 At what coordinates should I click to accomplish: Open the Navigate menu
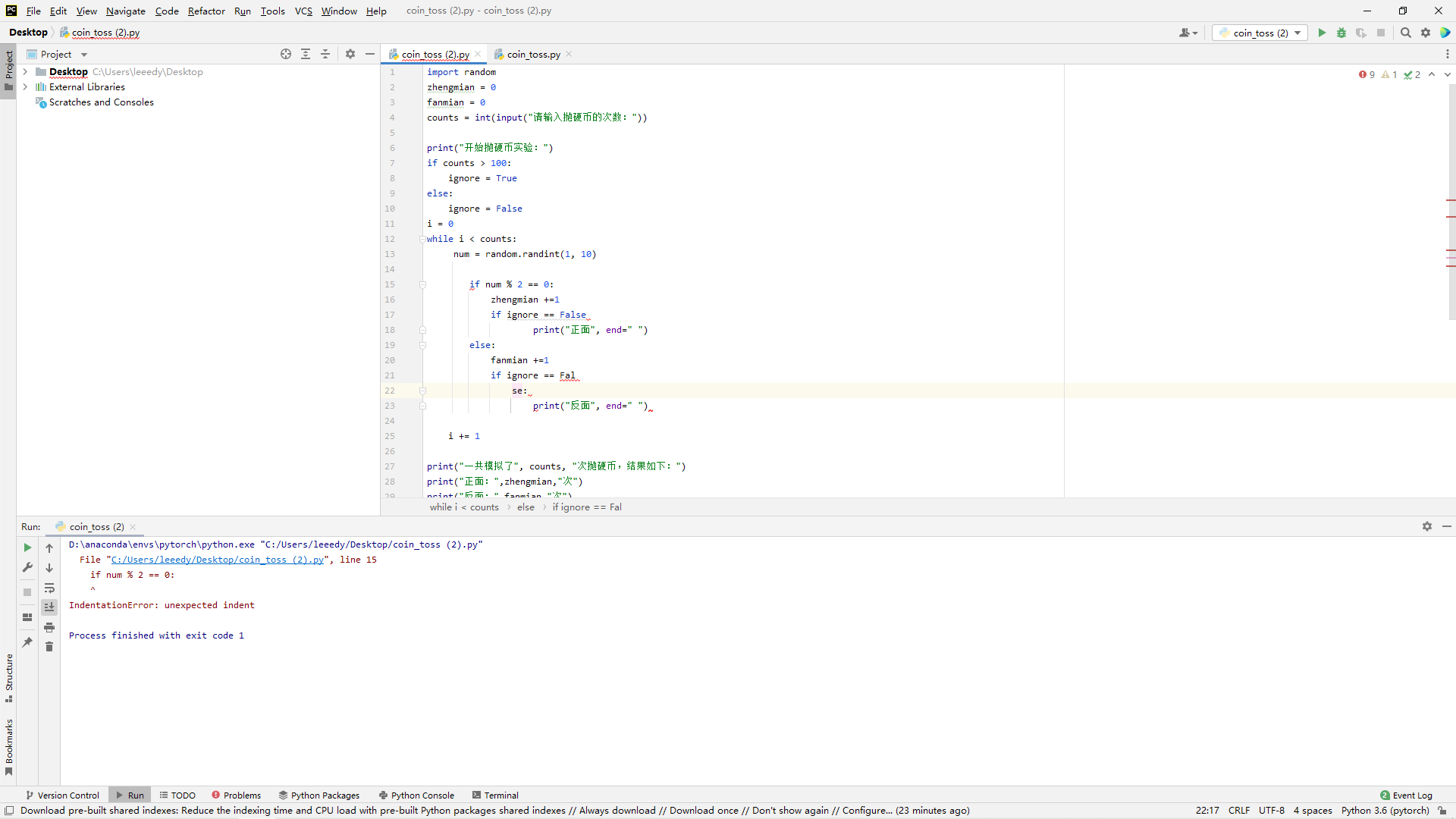[125, 11]
